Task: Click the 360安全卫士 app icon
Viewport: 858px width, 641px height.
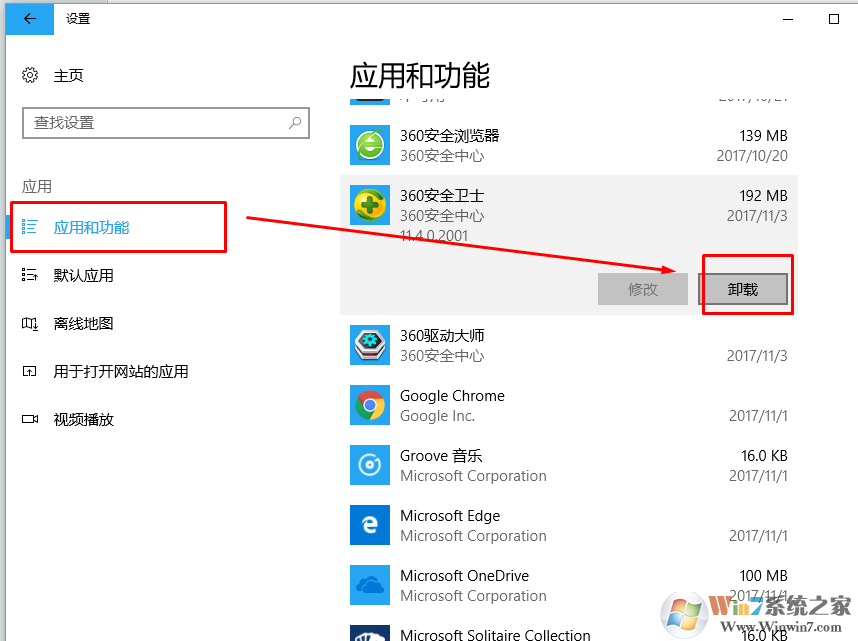Action: (369, 205)
